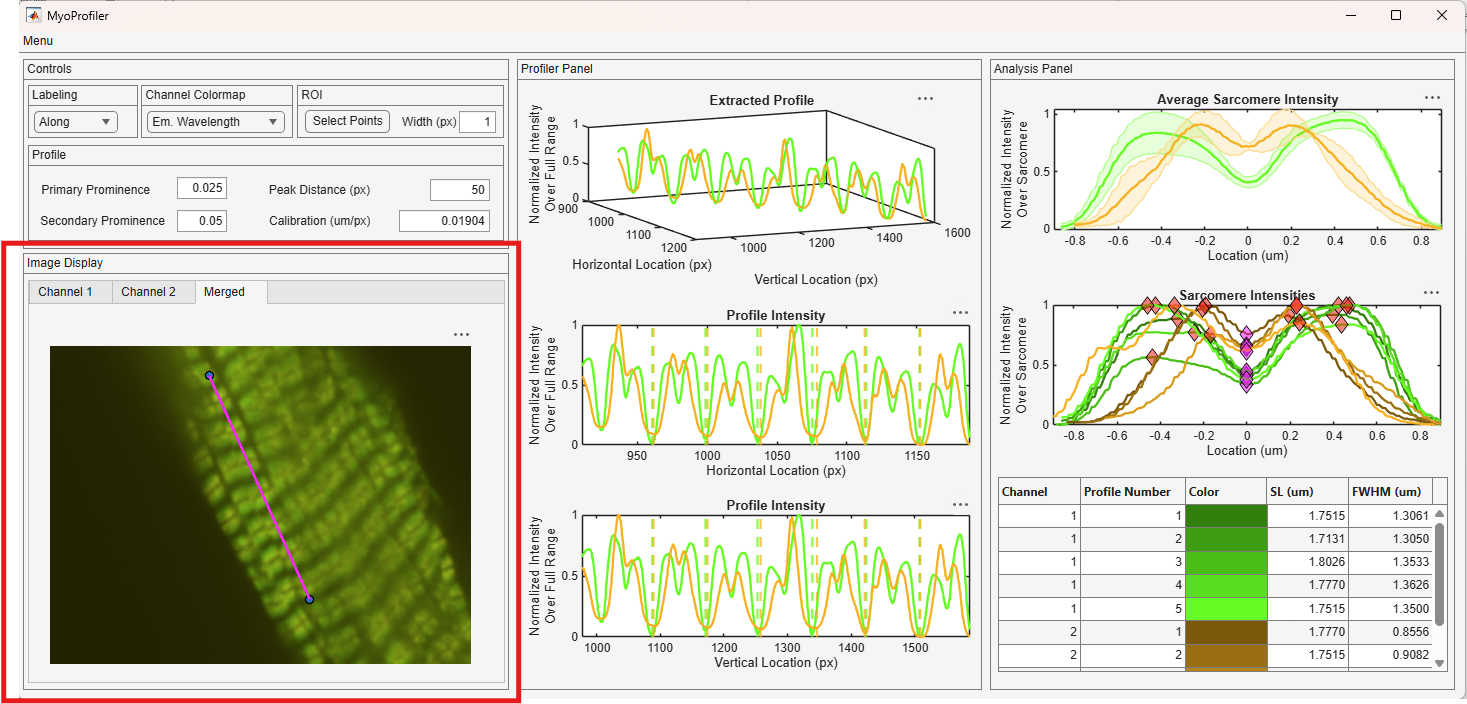The image size is (1467, 704).
Task: Switch to the Channel 1 tab
Action: click(66, 292)
